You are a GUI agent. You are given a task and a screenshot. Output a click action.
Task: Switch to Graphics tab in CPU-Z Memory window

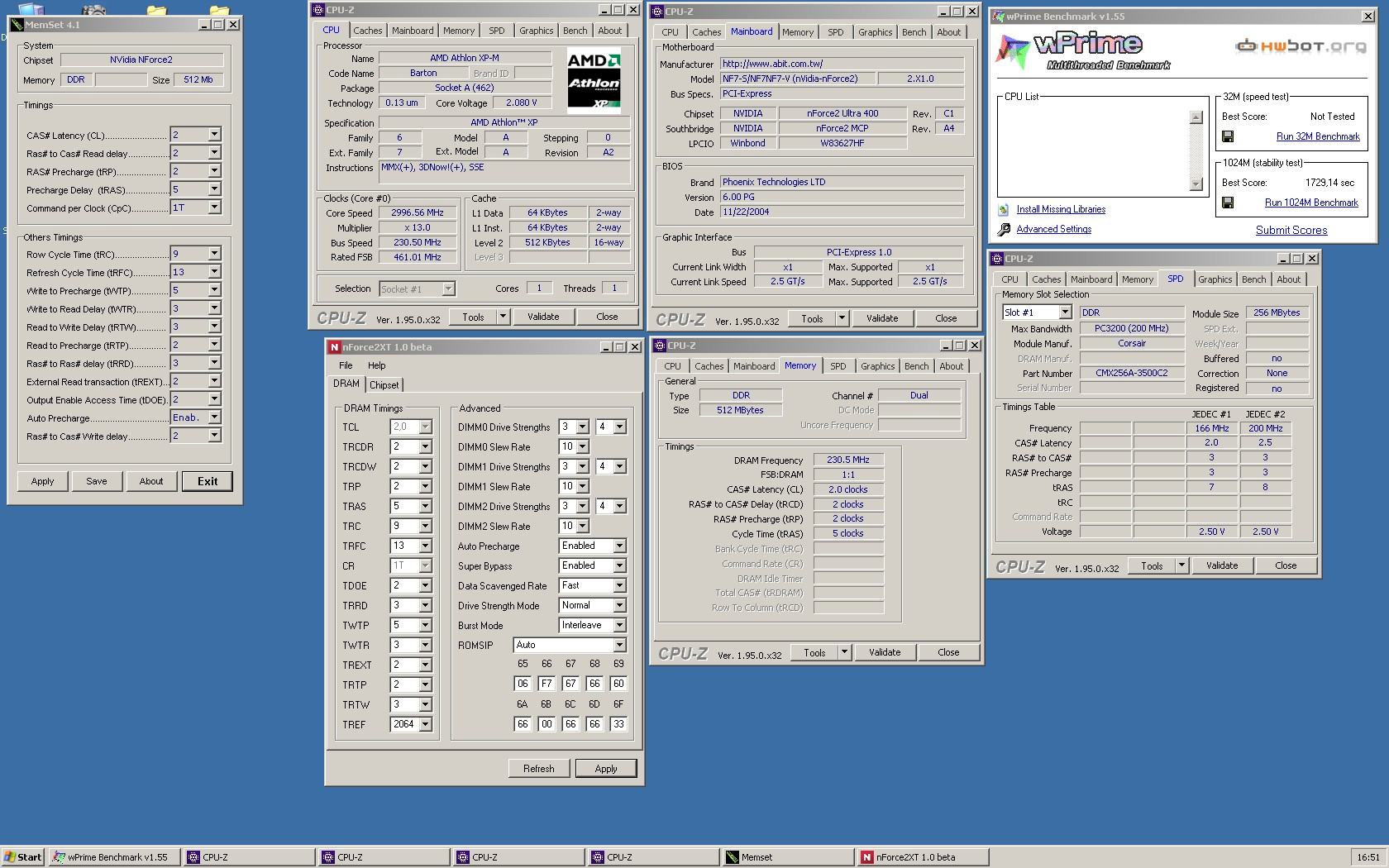[x=877, y=366]
